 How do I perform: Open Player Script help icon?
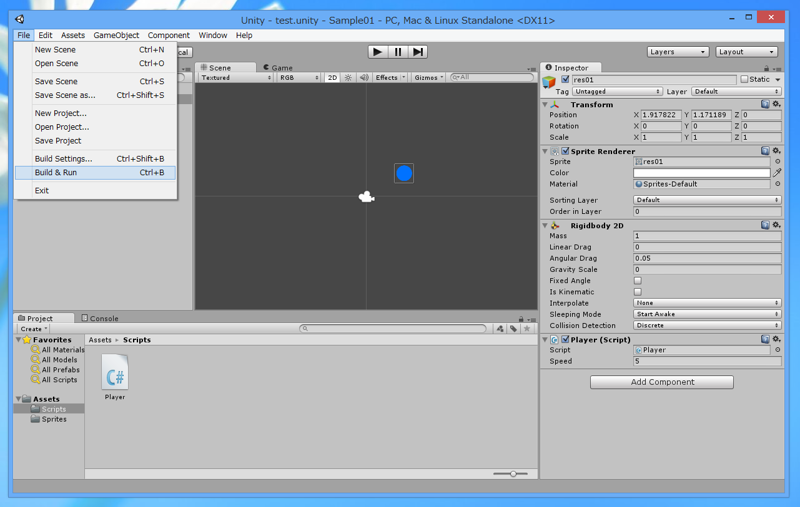(x=765, y=339)
